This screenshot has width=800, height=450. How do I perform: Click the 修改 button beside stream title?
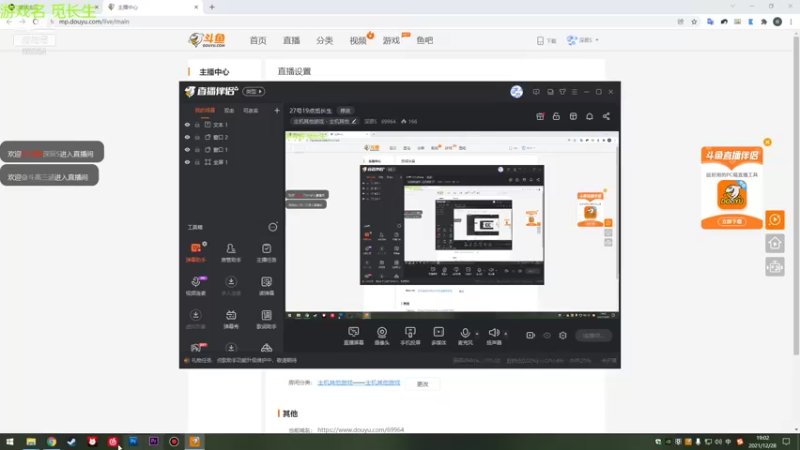point(345,110)
